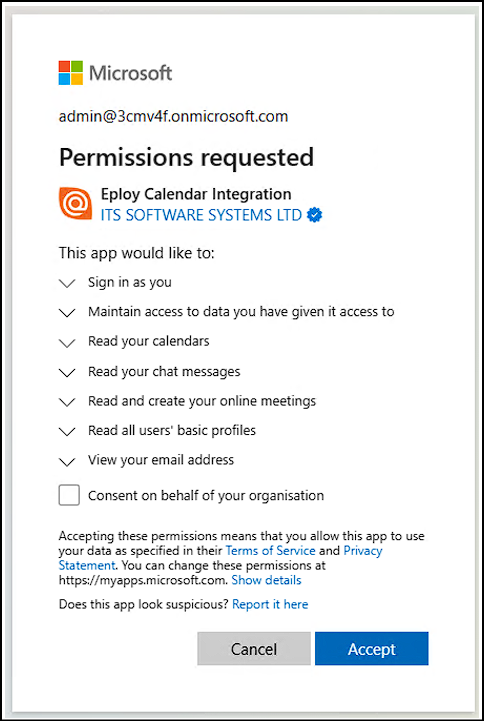Click the Microsoft four-square logo
The width and height of the screenshot is (484, 721).
pyautogui.click(x=70, y=73)
